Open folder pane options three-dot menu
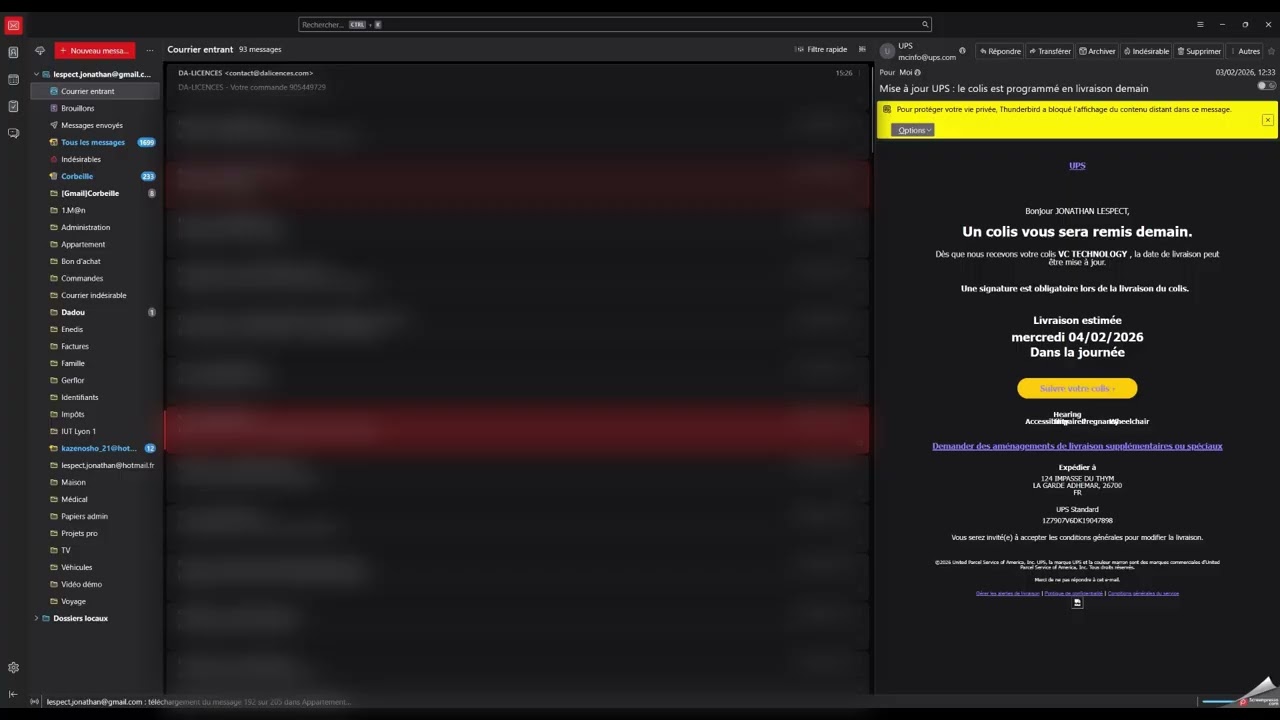 coord(150,50)
